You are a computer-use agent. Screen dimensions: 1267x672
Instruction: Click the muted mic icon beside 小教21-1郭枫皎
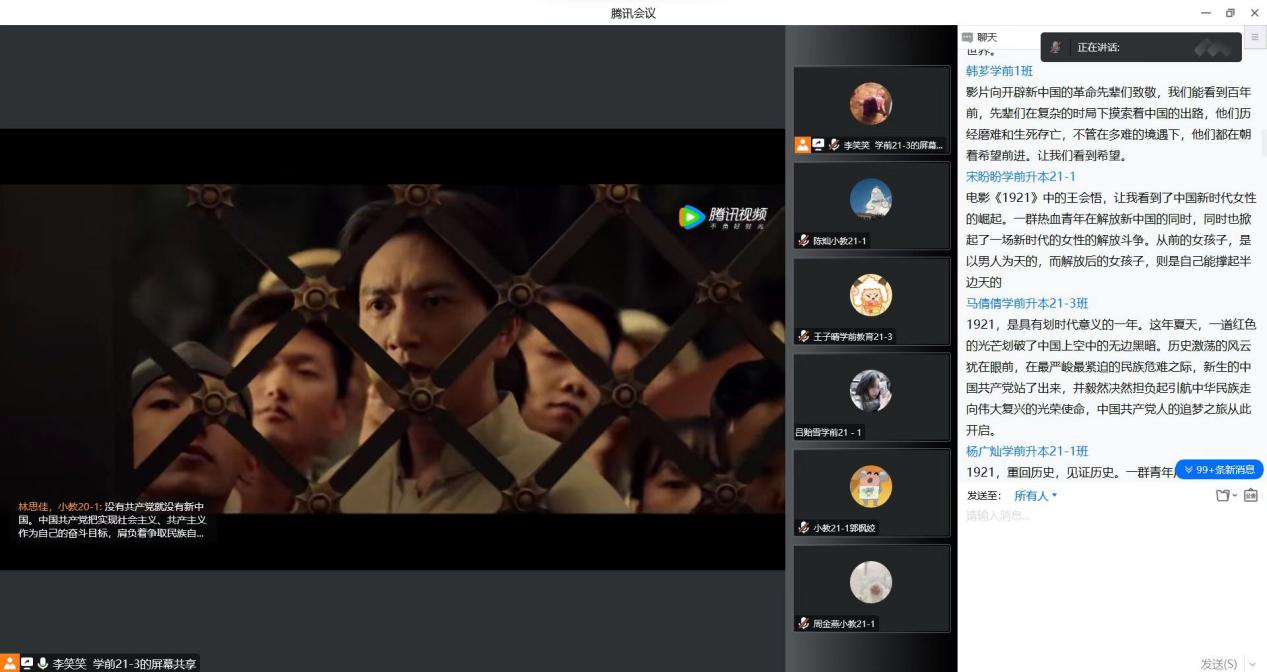point(804,528)
